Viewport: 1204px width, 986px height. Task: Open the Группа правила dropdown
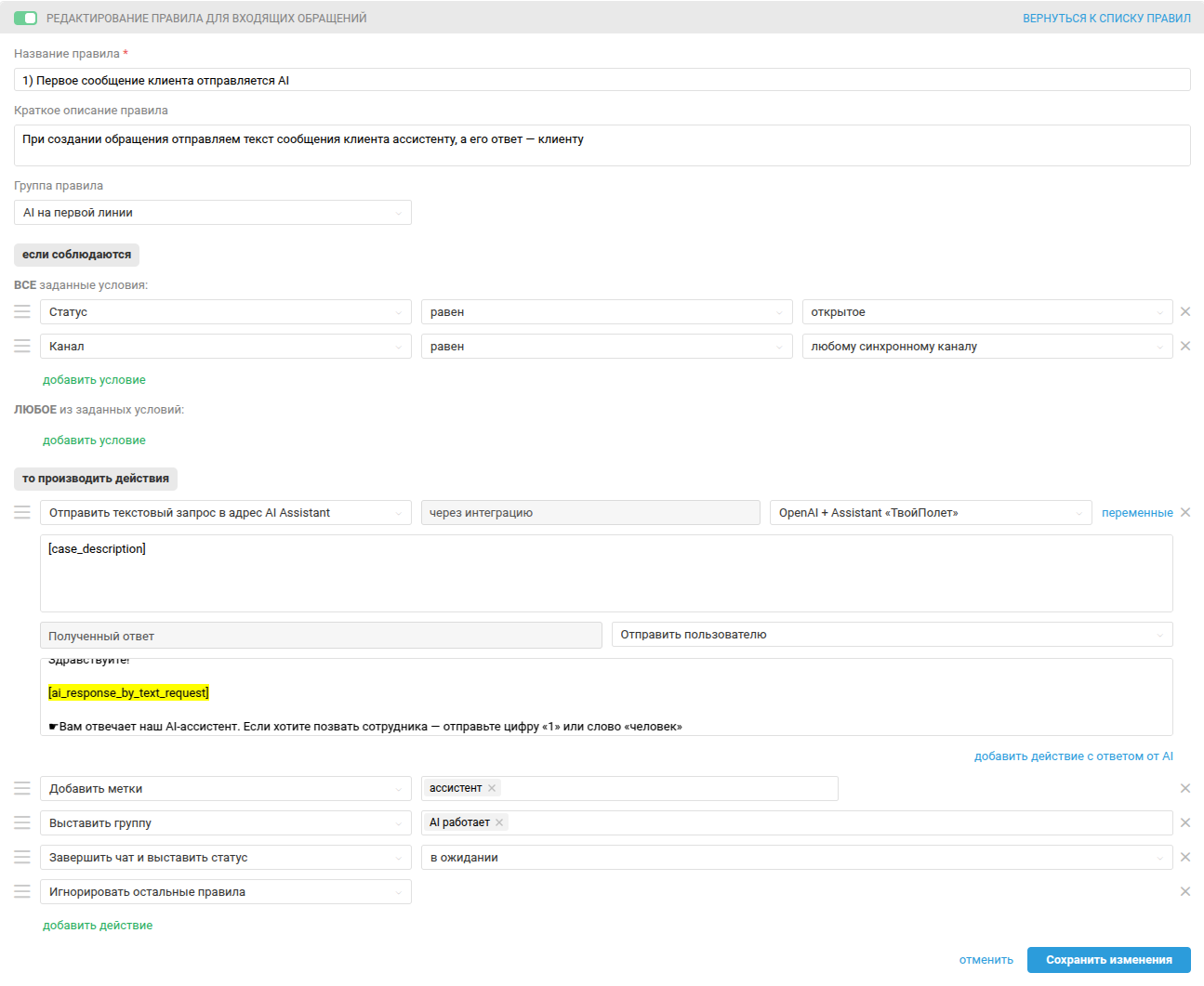[212, 213]
